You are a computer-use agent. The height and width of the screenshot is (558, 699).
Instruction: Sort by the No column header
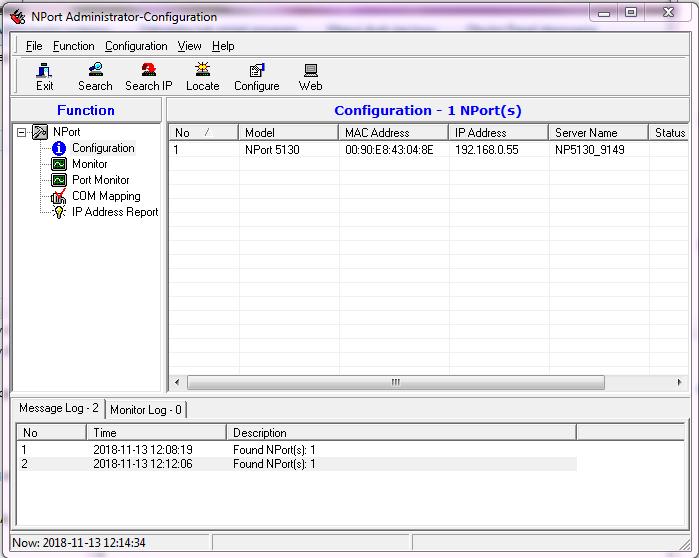pyautogui.click(x=204, y=133)
